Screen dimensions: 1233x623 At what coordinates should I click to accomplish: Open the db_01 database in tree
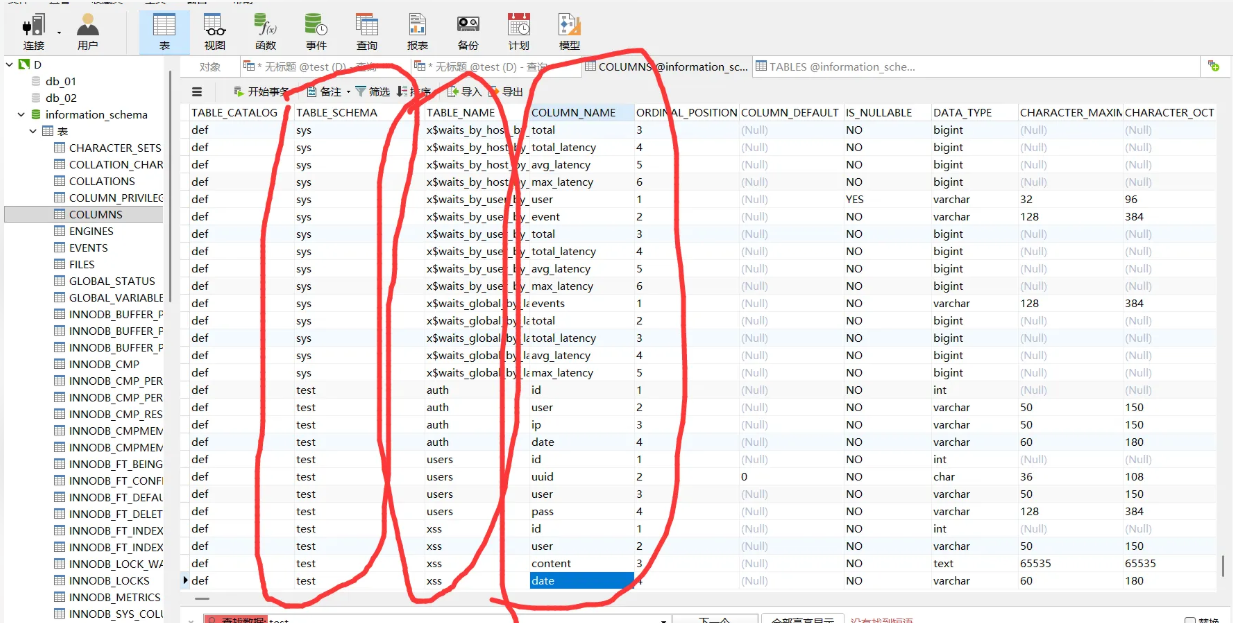tap(60, 81)
